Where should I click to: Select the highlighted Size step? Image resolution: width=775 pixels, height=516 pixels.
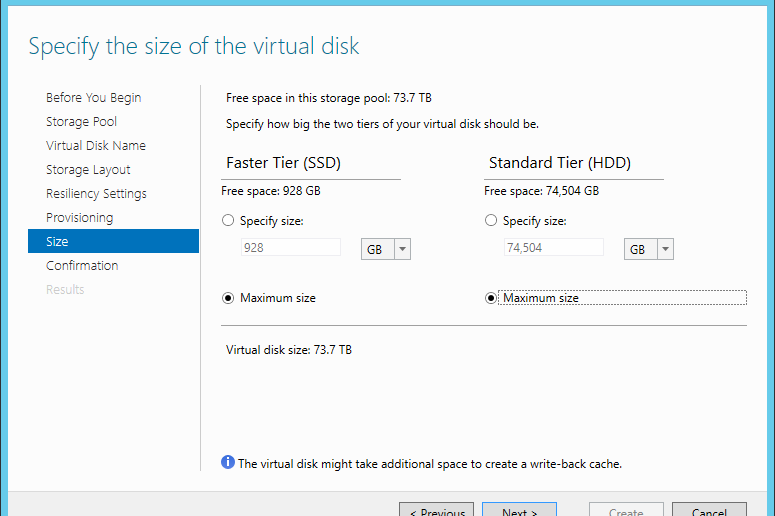113,241
